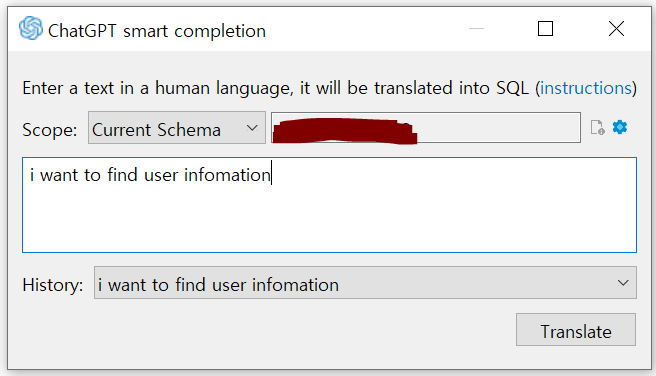
Task: Click the grayed-out document custom-scope icon
Action: [597, 128]
